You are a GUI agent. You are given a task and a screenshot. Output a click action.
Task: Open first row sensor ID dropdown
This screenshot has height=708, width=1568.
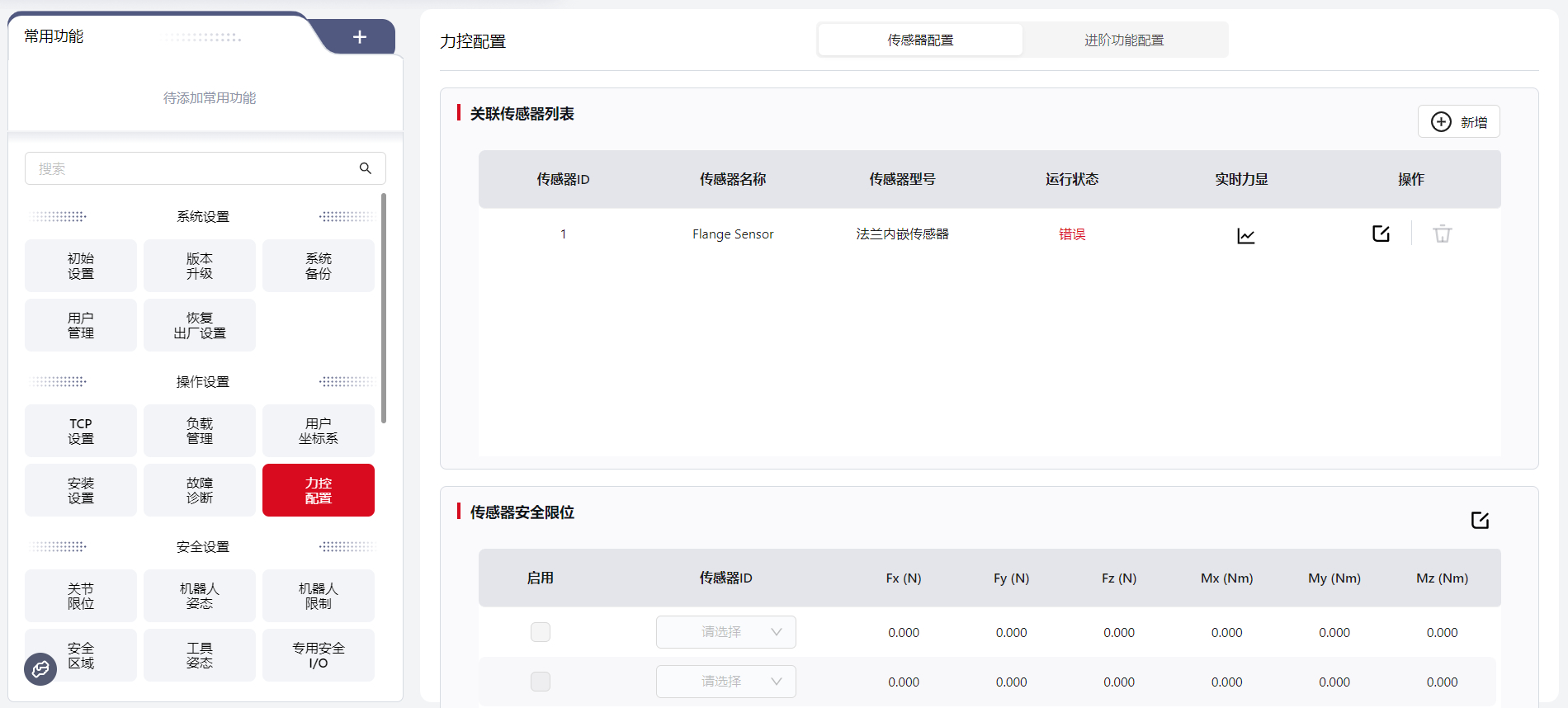pos(725,632)
